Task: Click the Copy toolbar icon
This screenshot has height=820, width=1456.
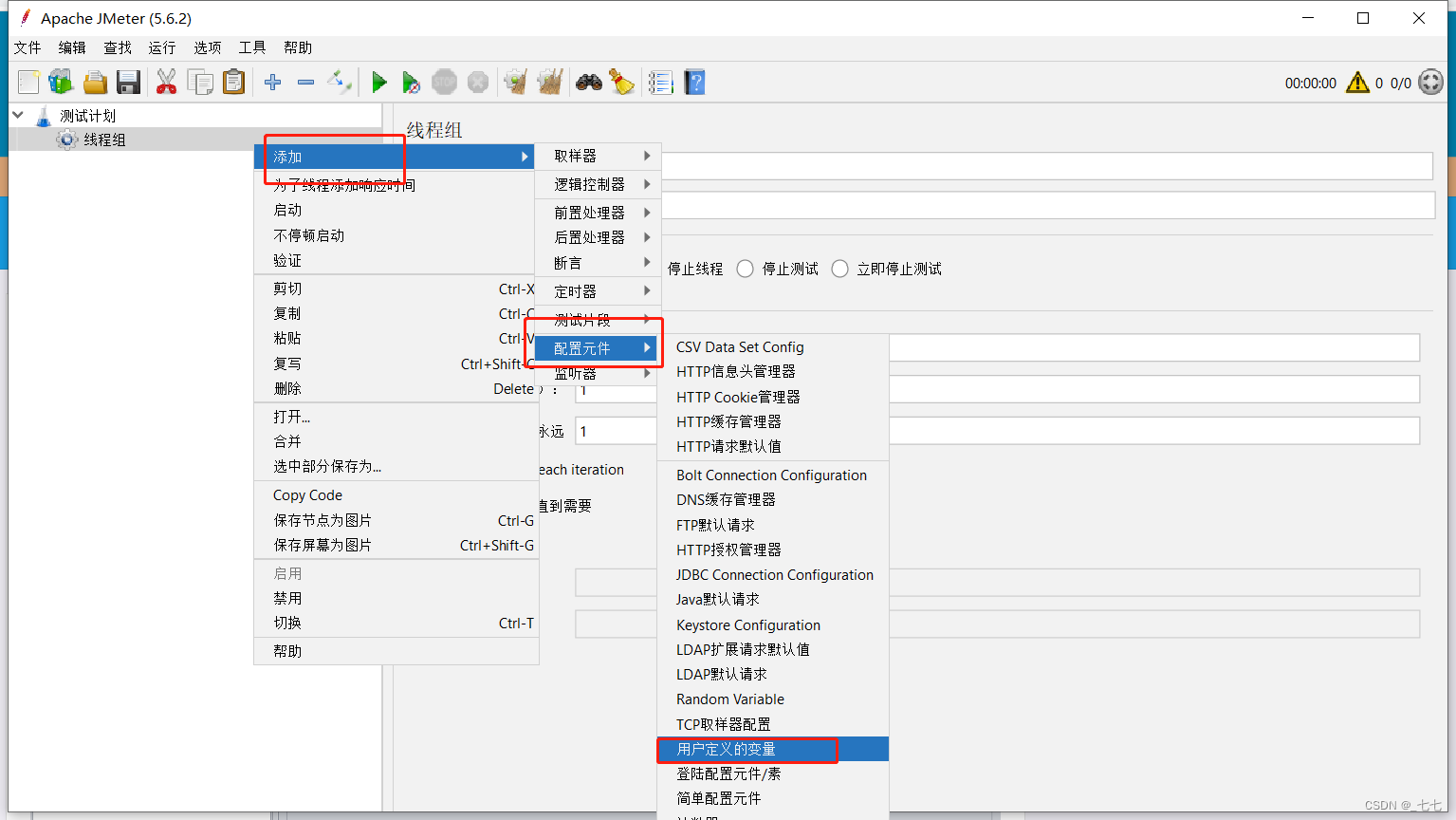Action: tap(200, 83)
